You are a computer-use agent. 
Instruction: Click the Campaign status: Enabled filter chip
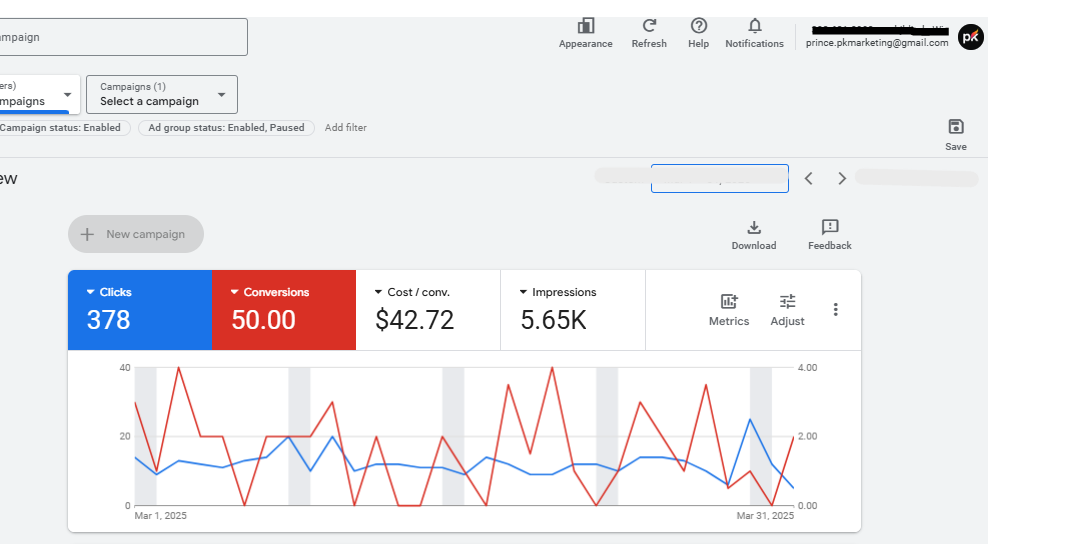click(62, 128)
